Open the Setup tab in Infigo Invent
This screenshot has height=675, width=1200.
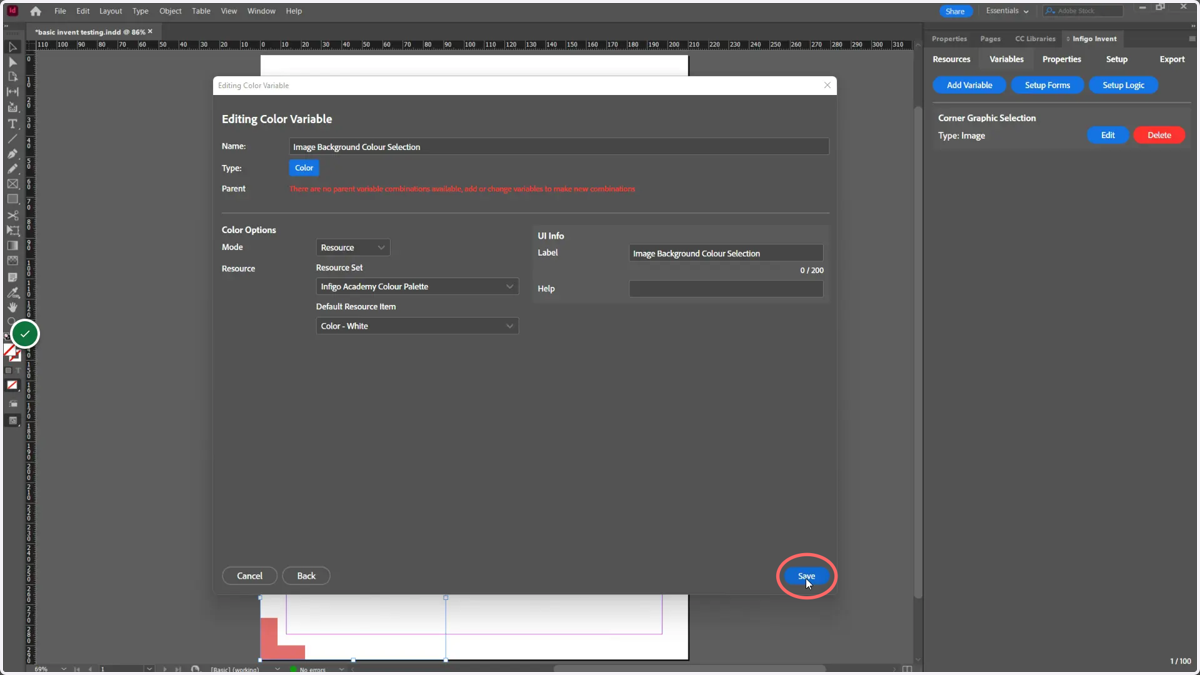1117,59
